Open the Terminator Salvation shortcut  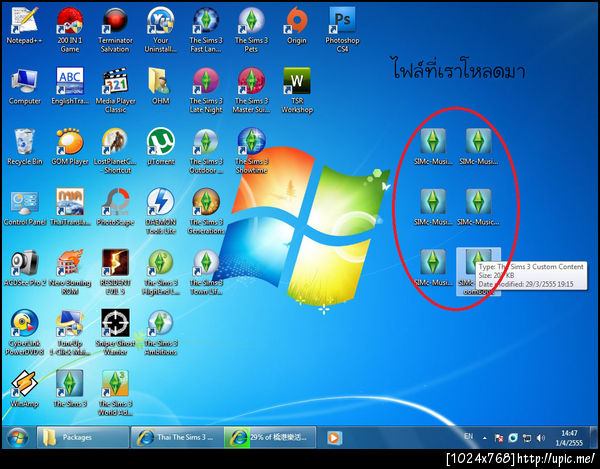click(x=115, y=30)
